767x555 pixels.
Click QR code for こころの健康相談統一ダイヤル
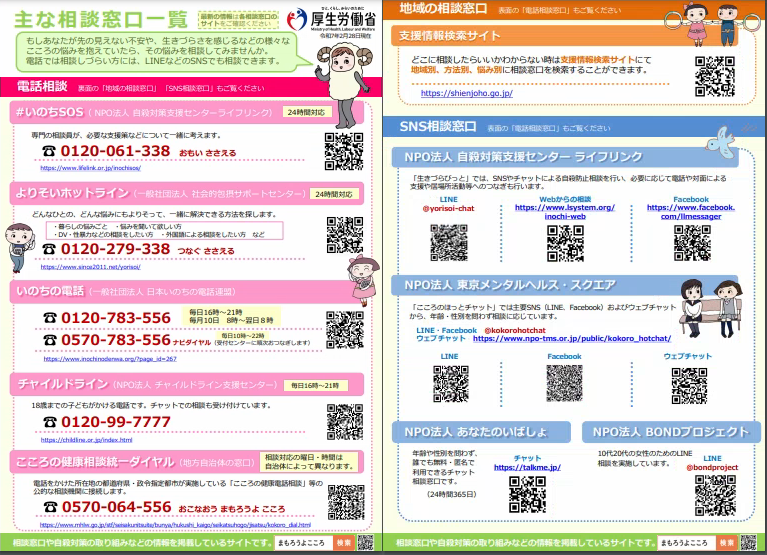(346, 502)
